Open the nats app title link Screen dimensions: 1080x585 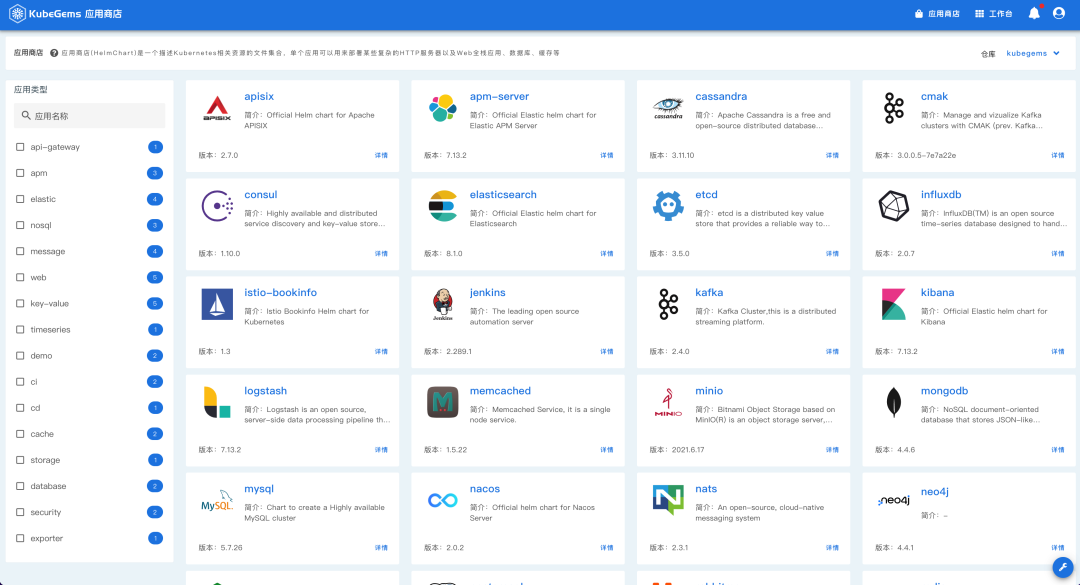pos(706,489)
